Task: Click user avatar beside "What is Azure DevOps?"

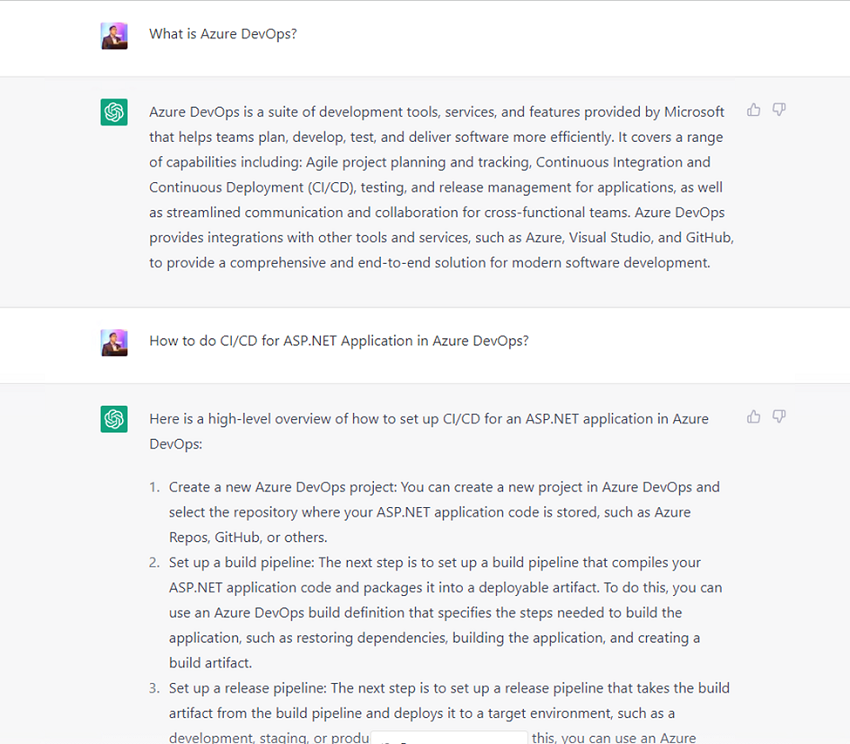Action: [114, 36]
